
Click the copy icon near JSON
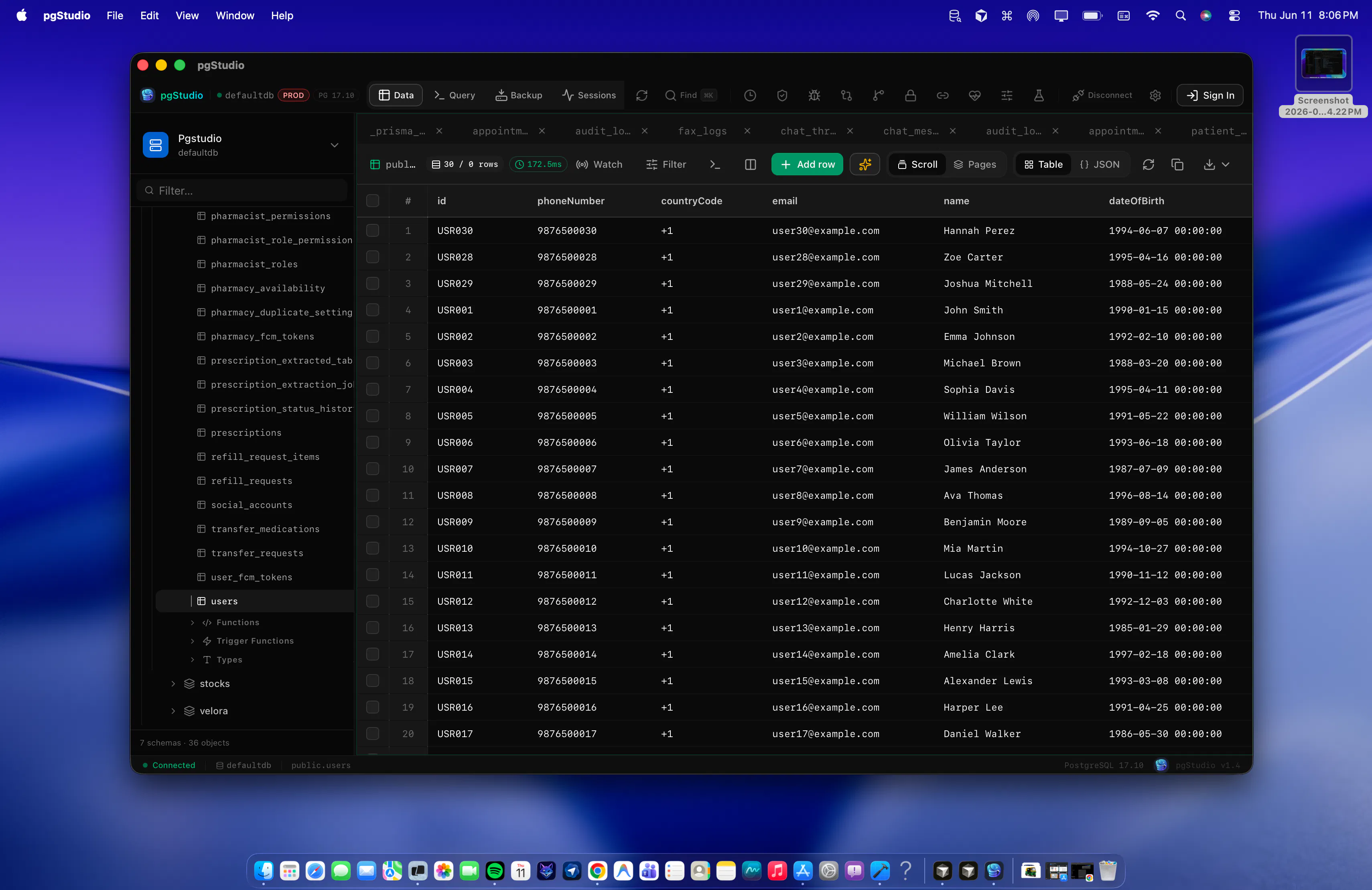click(1177, 164)
